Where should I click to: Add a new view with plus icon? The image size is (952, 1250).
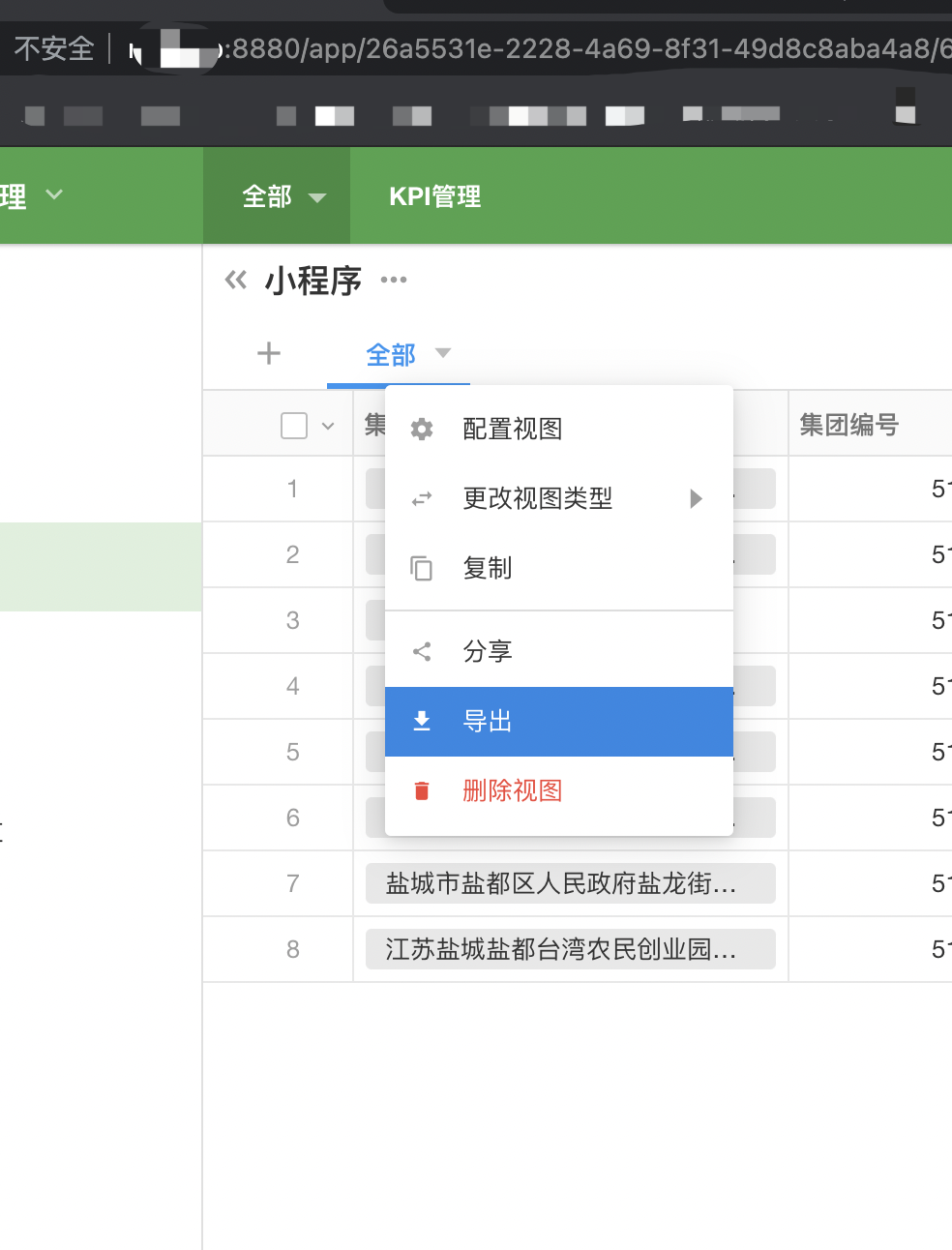coord(269,353)
